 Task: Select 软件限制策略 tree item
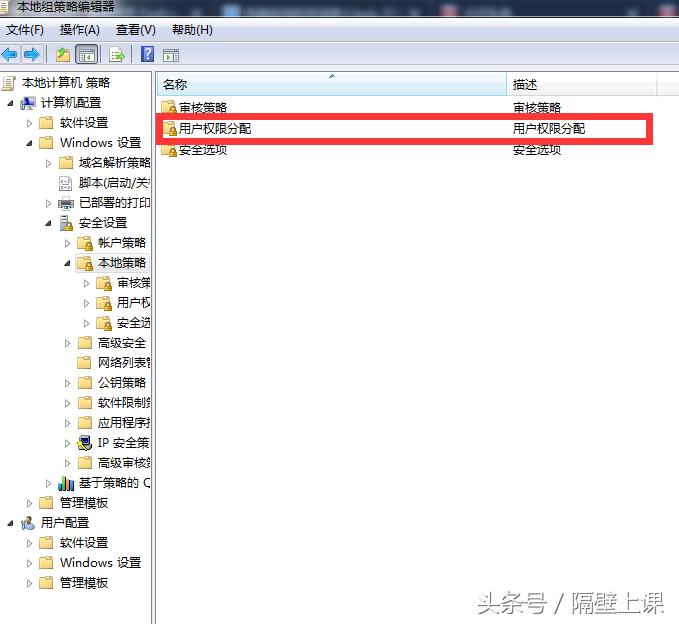click(124, 403)
